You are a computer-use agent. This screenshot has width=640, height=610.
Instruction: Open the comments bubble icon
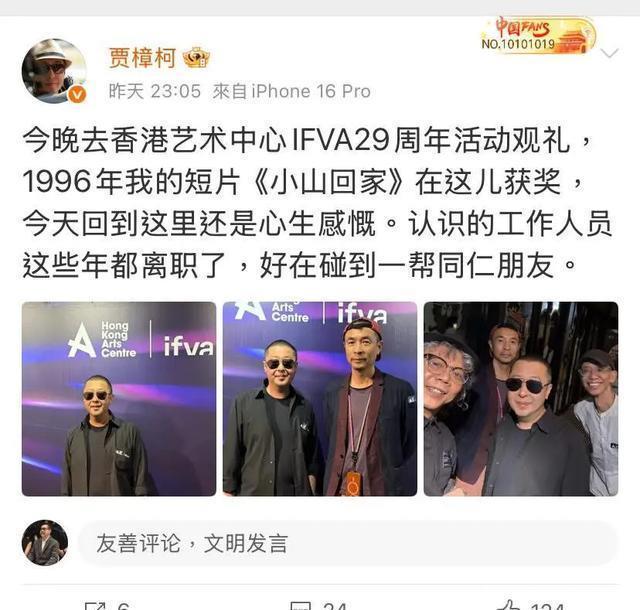click(x=300, y=606)
